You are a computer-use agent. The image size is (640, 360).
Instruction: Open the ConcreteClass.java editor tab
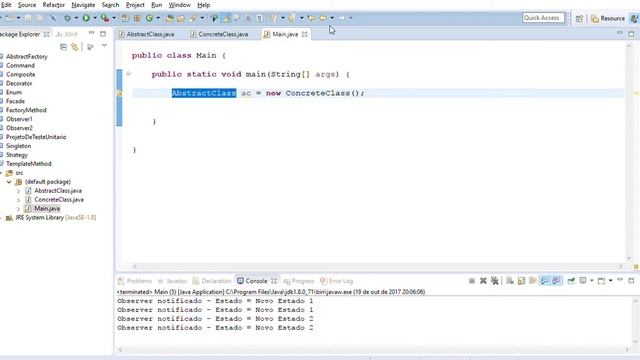219,34
